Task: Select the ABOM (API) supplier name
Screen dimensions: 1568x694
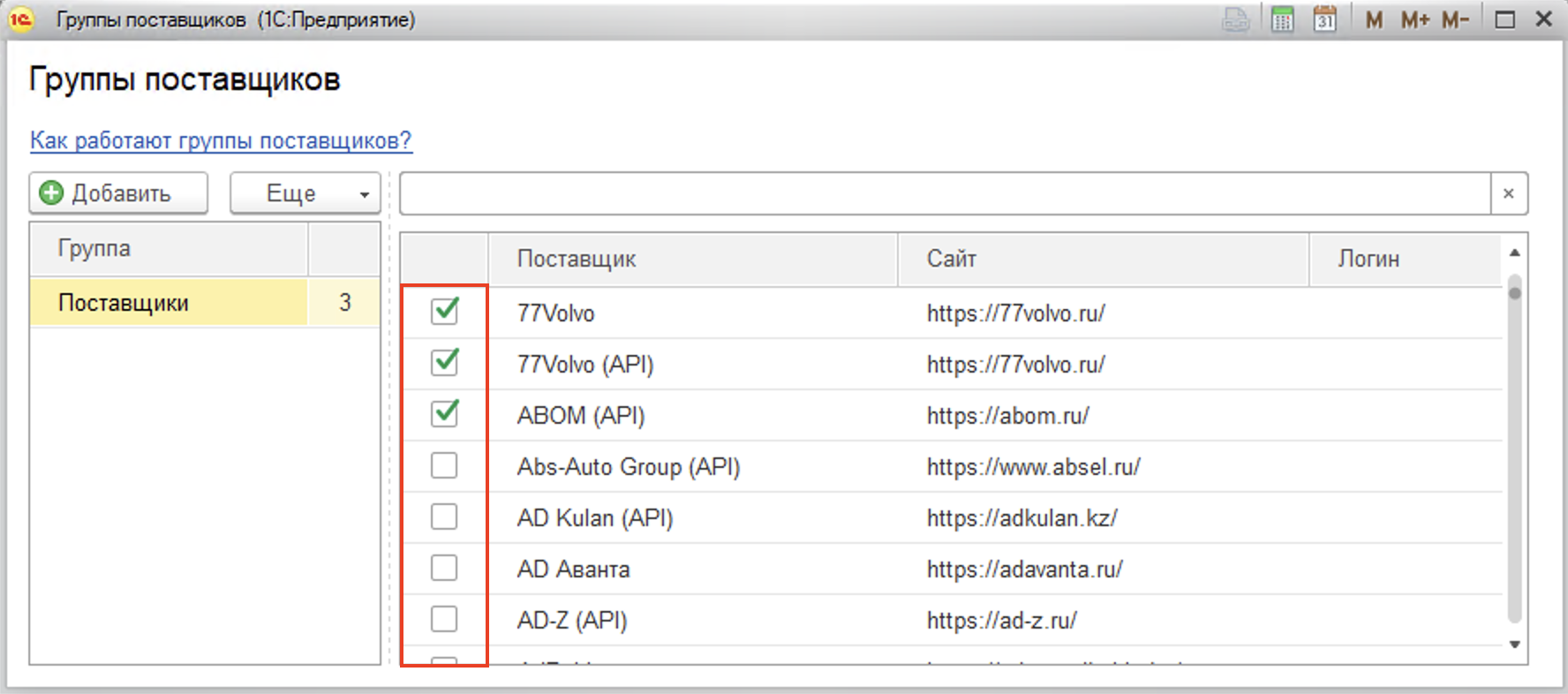Action: pos(581,416)
